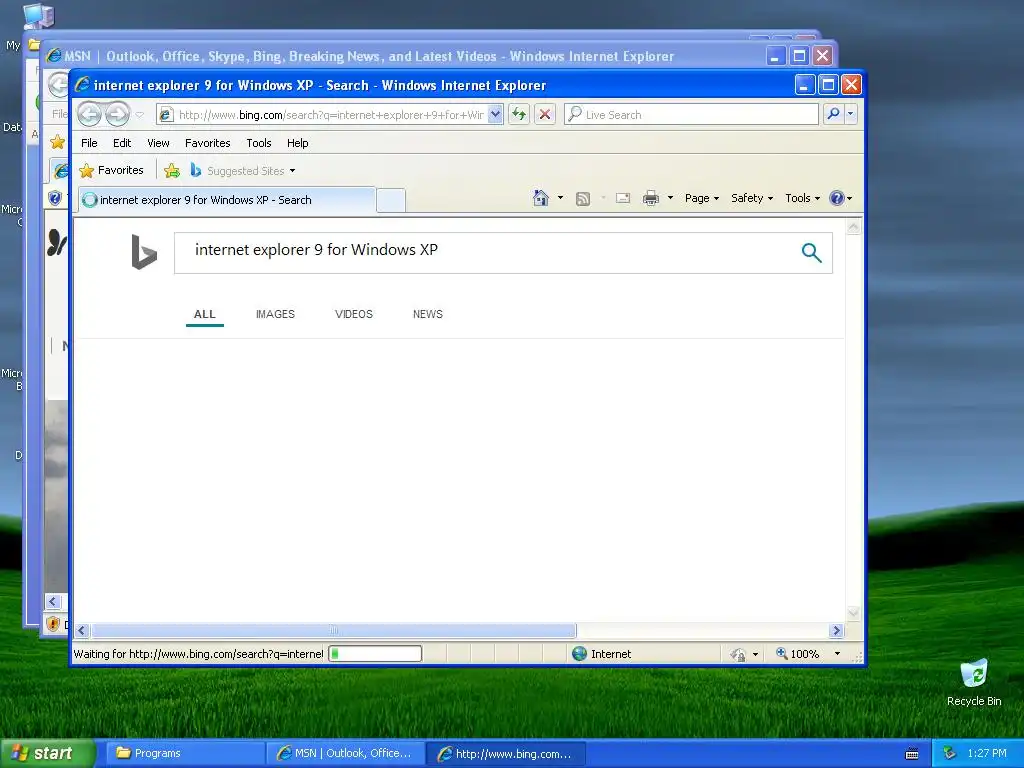Click the Bing search query text box
1024x768 pixels.
[483, 253]
